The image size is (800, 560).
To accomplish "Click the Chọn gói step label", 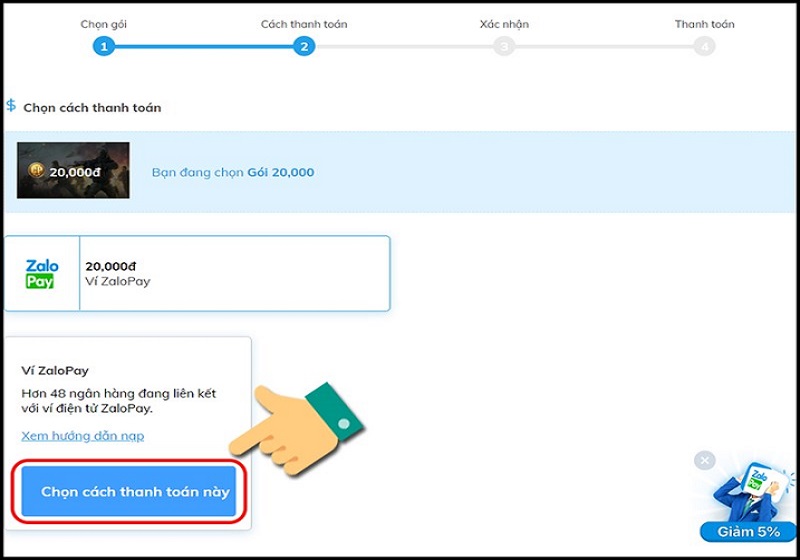I will pyautogui.click(x=104, y=24).
